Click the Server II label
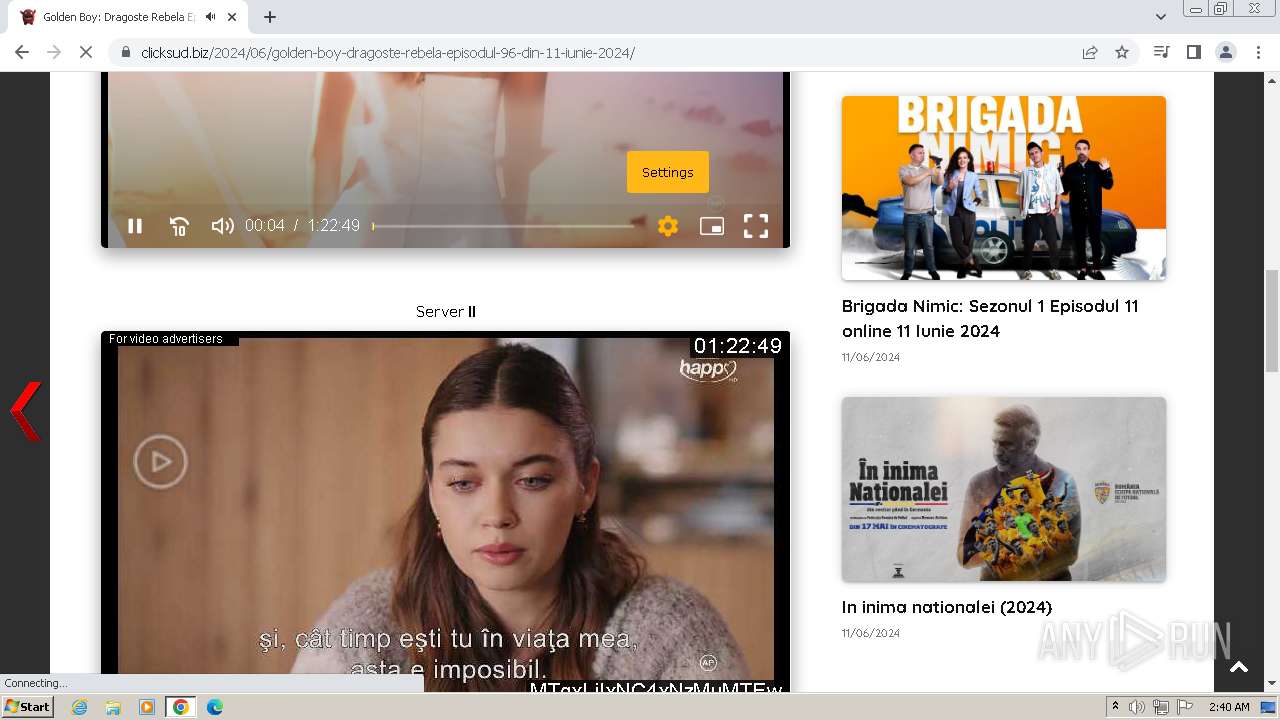 pos(446,312)
